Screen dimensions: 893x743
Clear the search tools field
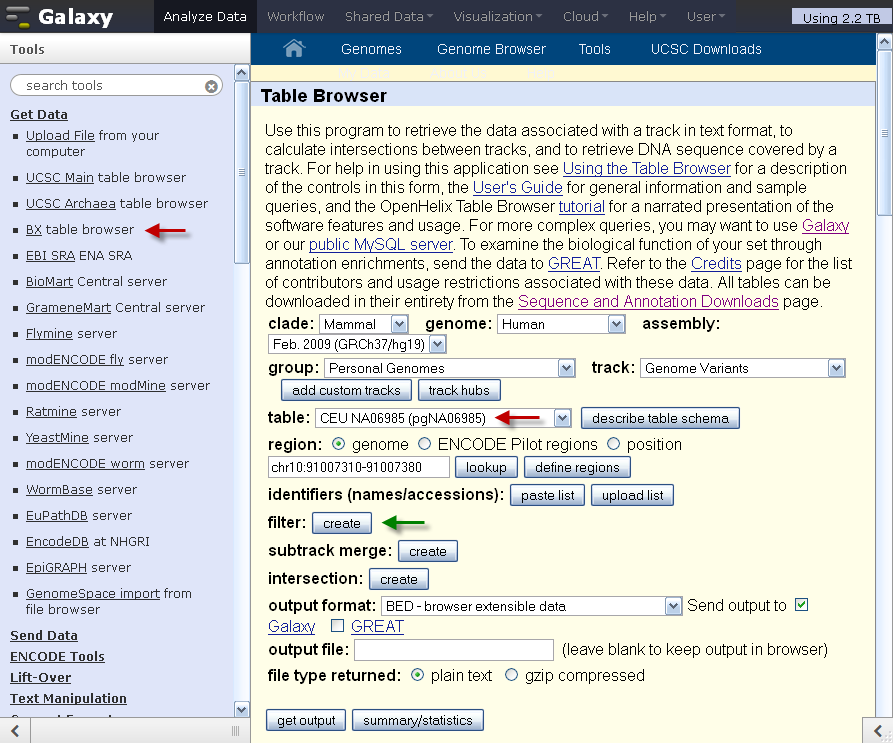[211, 86]
